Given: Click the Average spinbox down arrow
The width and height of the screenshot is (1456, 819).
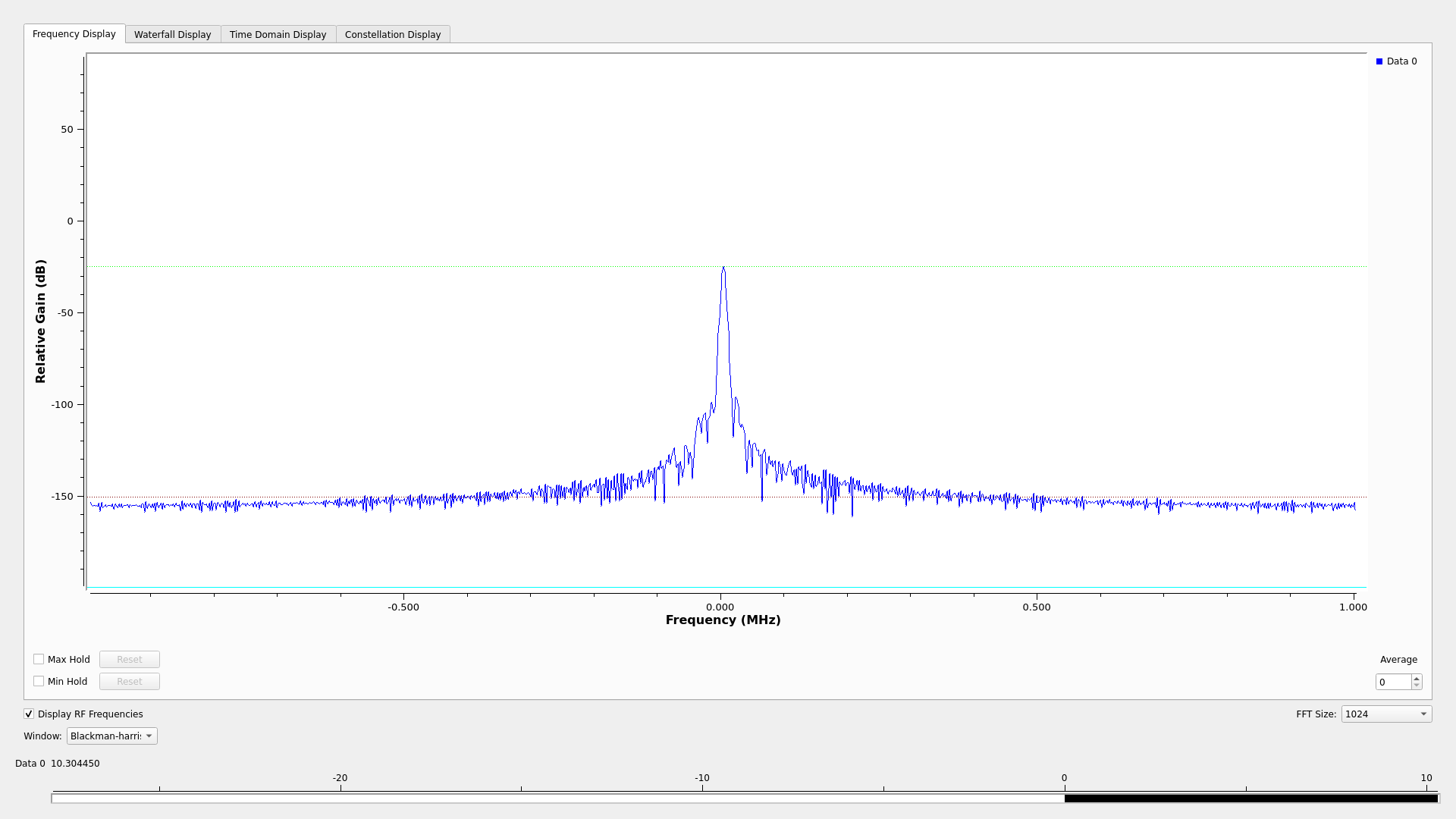Looking at the screenshot, I should [1416, 686].
